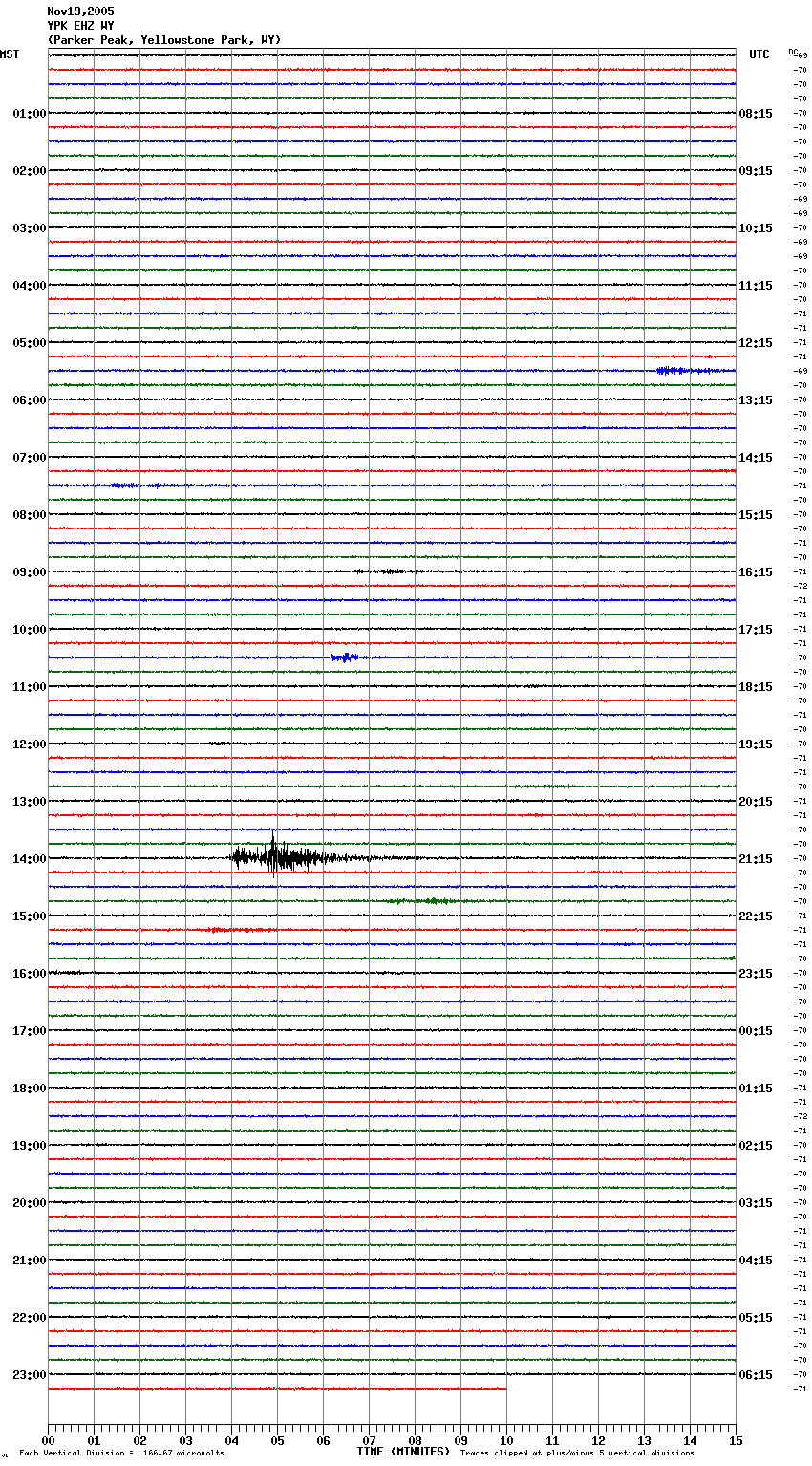Click the 00 minute axis tick label
This screenshot has width=812, height=1466.
[x=48, y=1440]
